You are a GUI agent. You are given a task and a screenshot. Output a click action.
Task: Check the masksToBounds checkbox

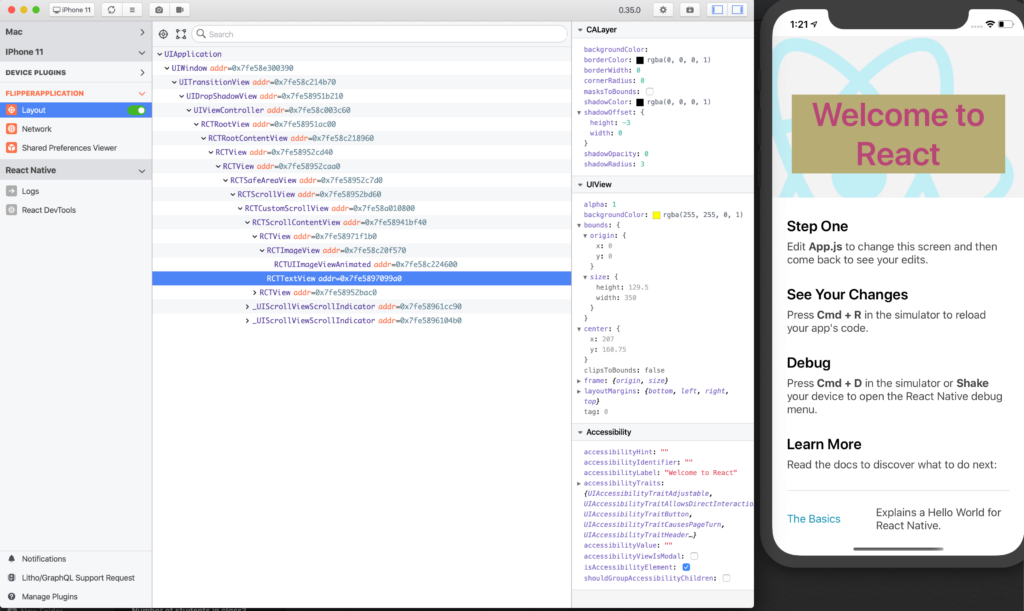click(650, 91)
